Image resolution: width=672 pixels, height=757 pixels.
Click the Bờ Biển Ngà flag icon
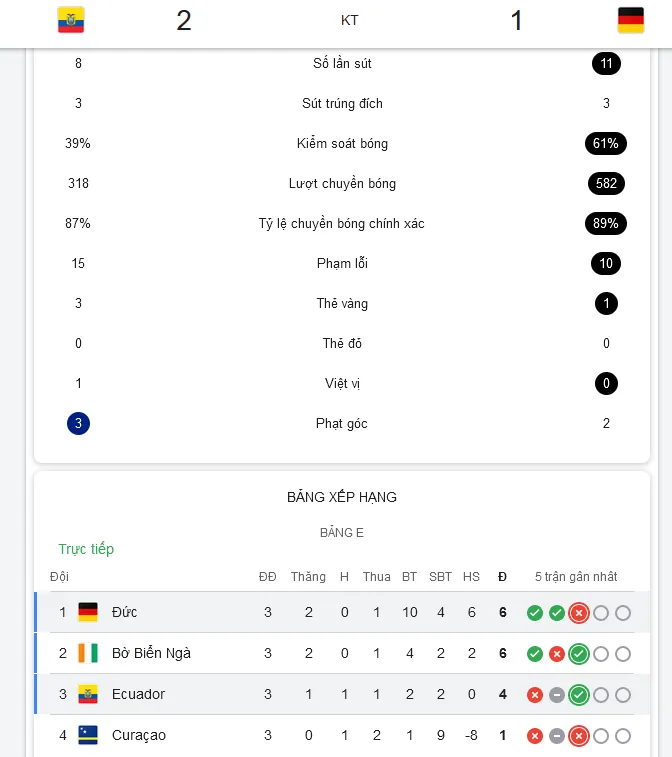tap(88, 653)
